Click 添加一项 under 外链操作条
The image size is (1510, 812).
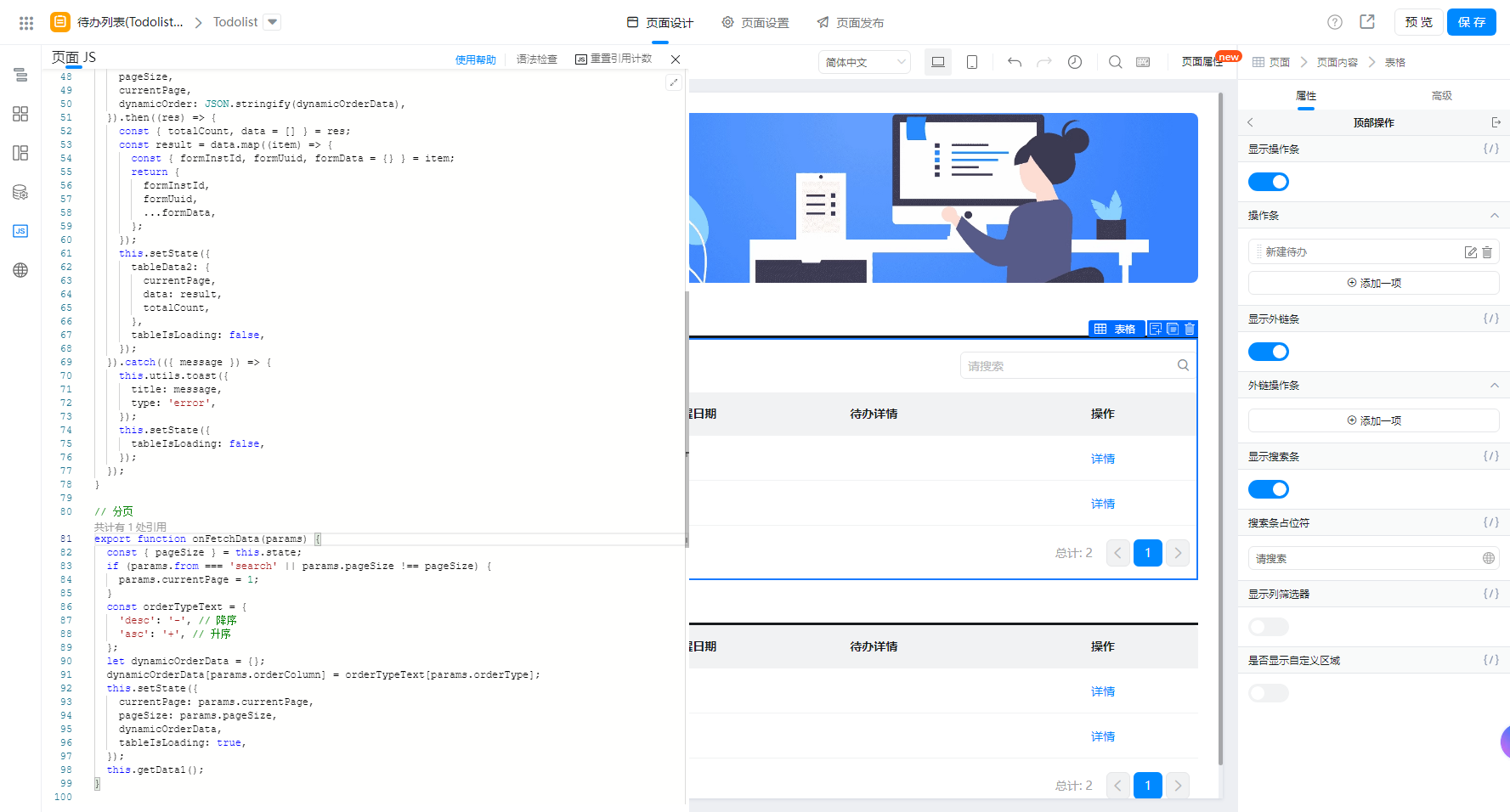(x=1374, y=420)
